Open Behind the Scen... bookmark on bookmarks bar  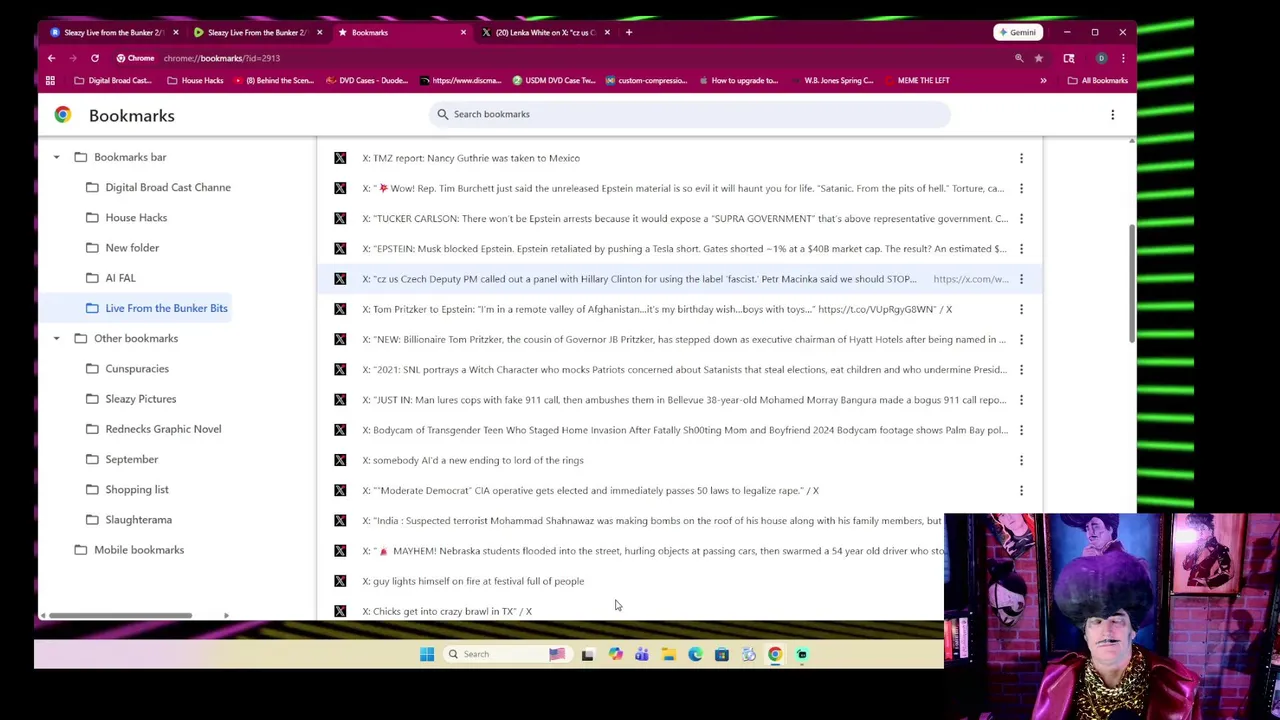tap(273, 80)
